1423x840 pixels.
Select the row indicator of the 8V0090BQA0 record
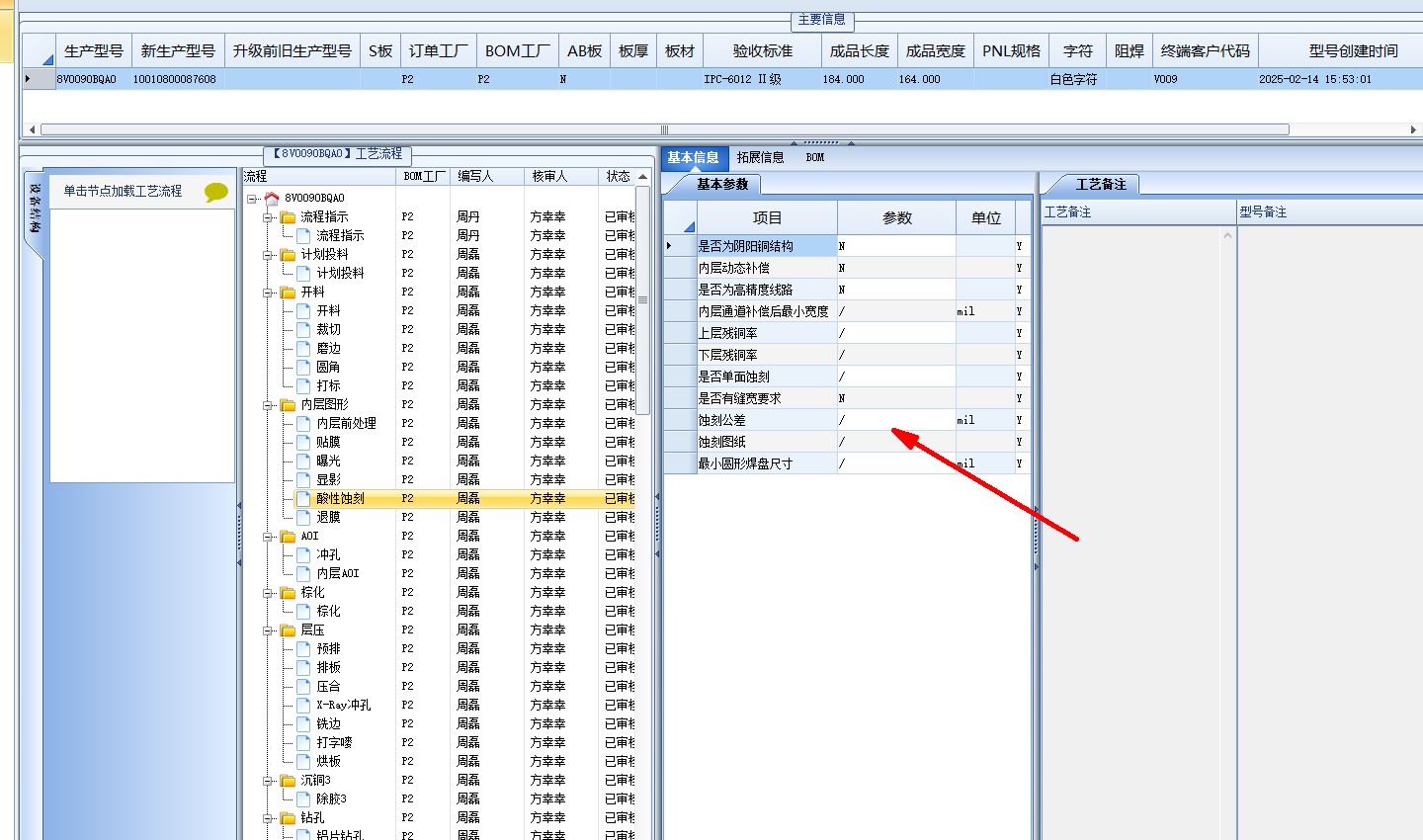pos(38,79)
